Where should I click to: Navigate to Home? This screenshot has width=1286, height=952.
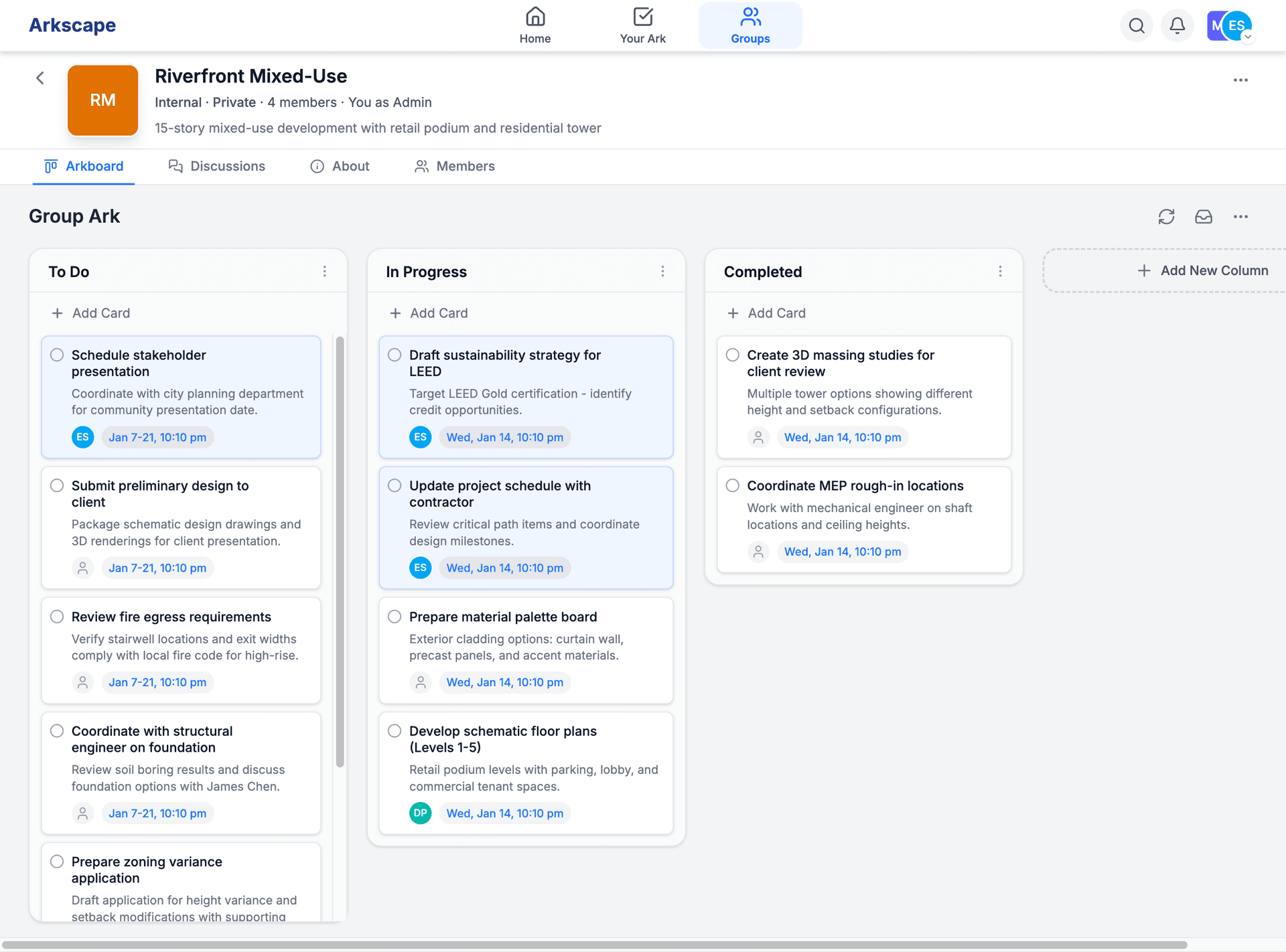[x=535, y=25]
